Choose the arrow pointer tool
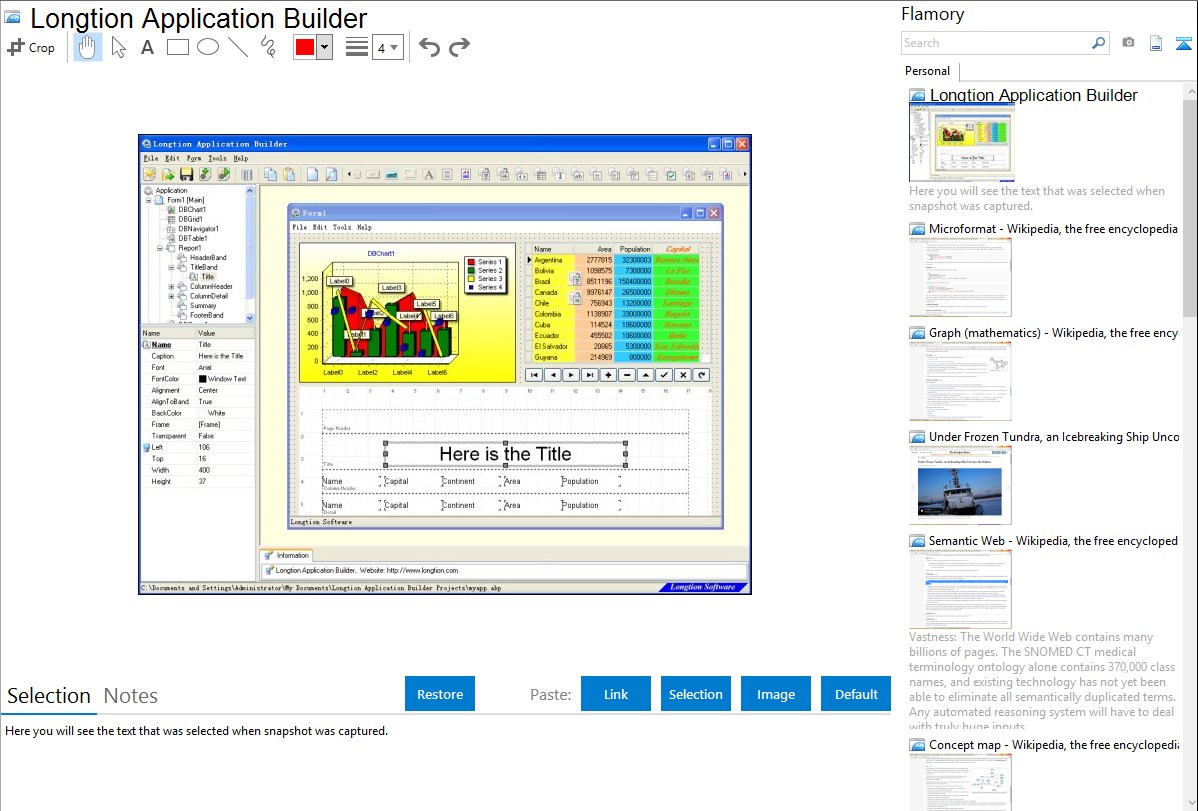This screenshot has width=1198, height=811. [118, 47]
